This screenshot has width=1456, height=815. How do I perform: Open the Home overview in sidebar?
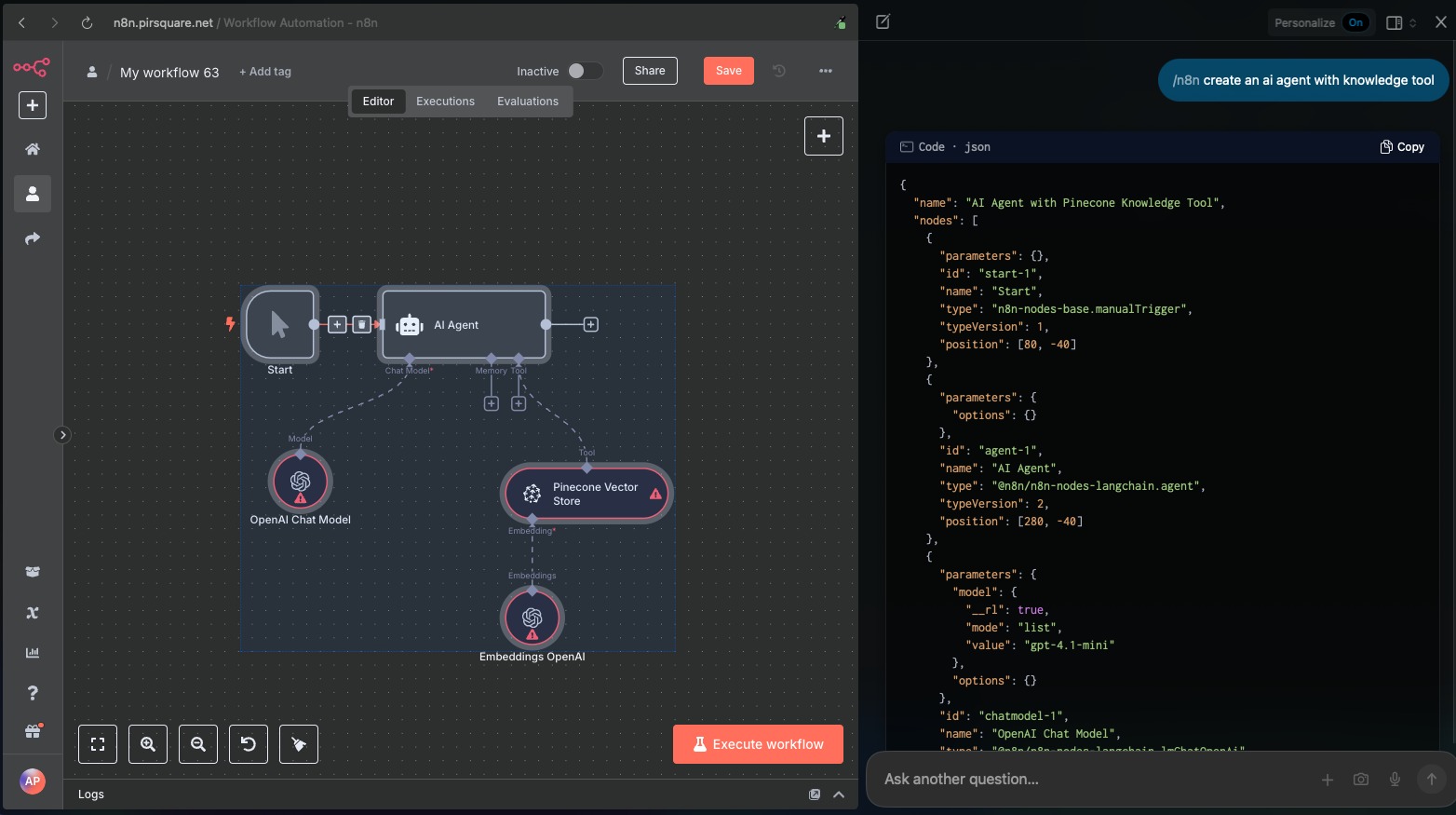(x=33, y=149)
